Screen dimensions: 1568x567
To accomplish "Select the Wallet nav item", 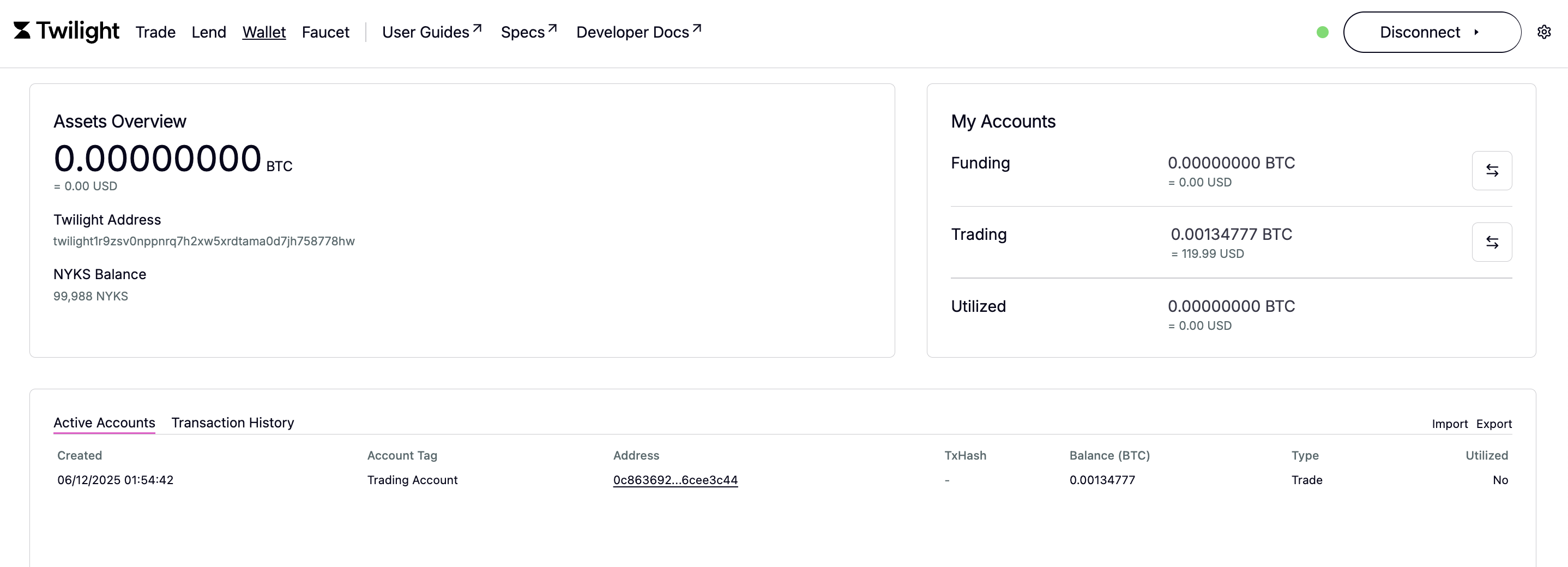I will coord(263,32).
